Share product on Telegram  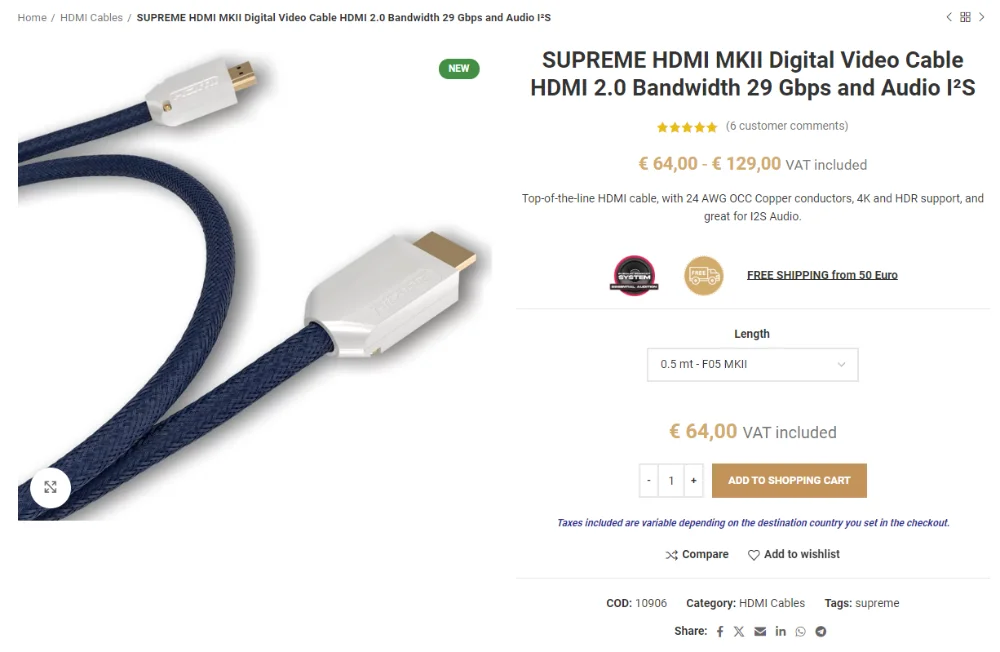click(821, 632)
